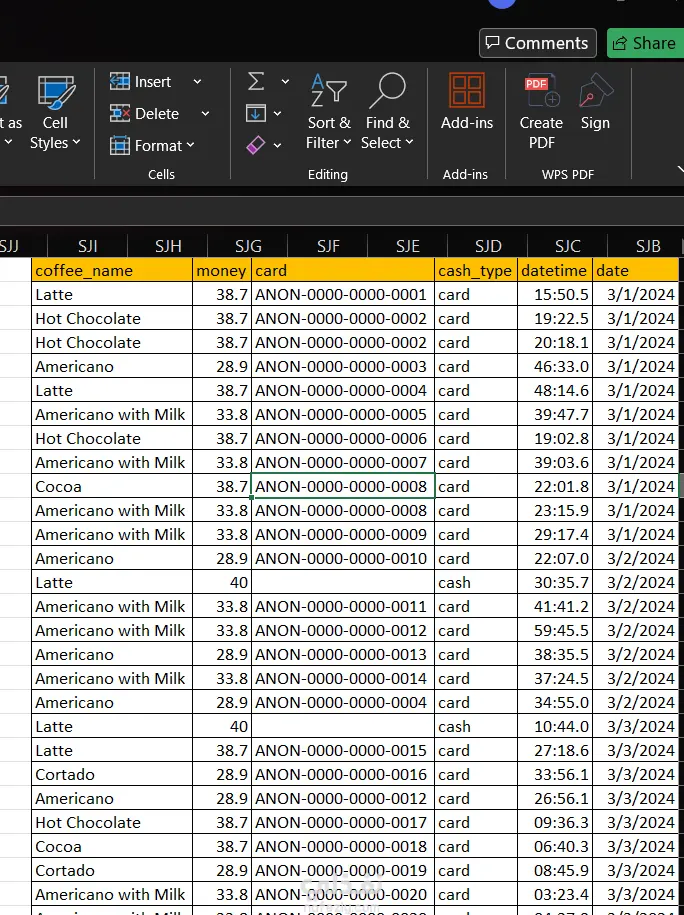Click the Fill down icon

pos(256,113)
